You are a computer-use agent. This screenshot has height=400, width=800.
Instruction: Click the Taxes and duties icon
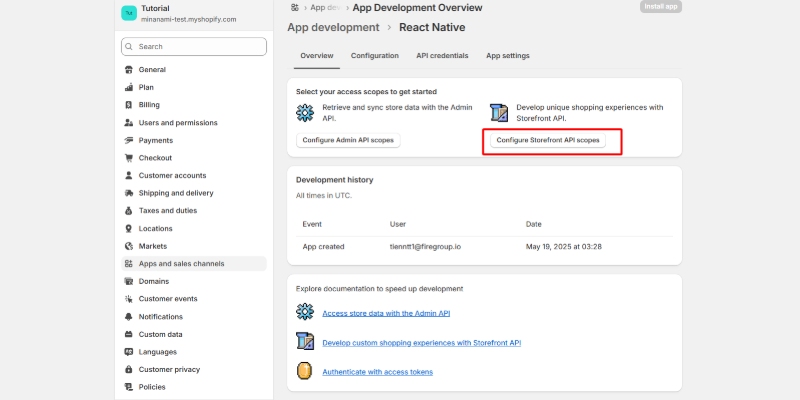coord(129,211)
